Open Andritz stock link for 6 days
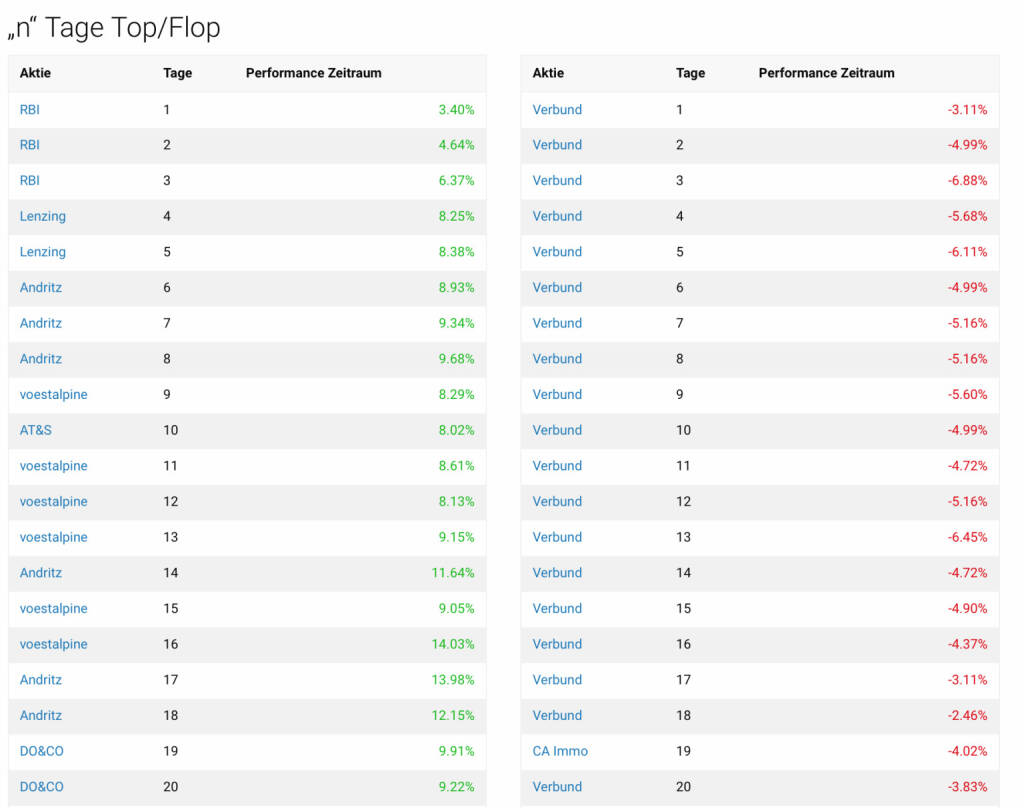The height and width of the screenshot is (808, 1024). point(40,287)
